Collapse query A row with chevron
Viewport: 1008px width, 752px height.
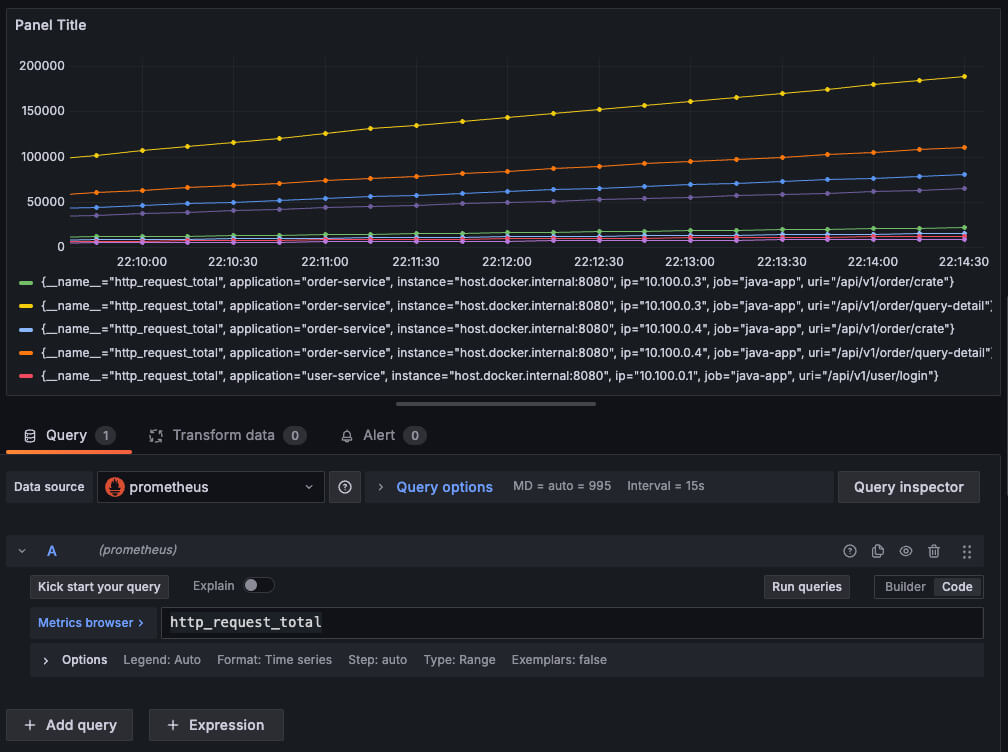coord(22,551)
